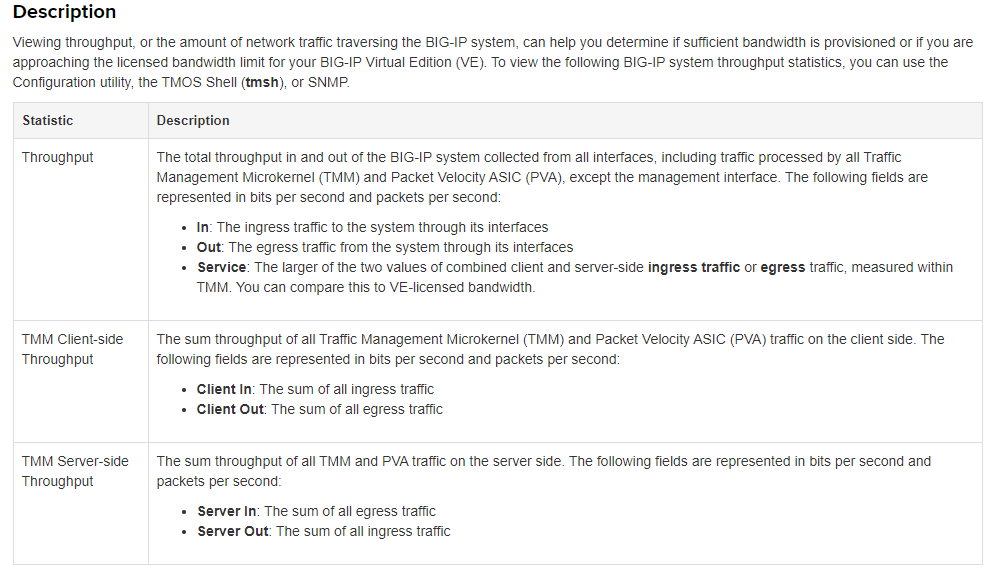Click the Client Out bullet label
The height and width of the screenshot is (573, 992).
pyautogui.click(x=230, y=409)
